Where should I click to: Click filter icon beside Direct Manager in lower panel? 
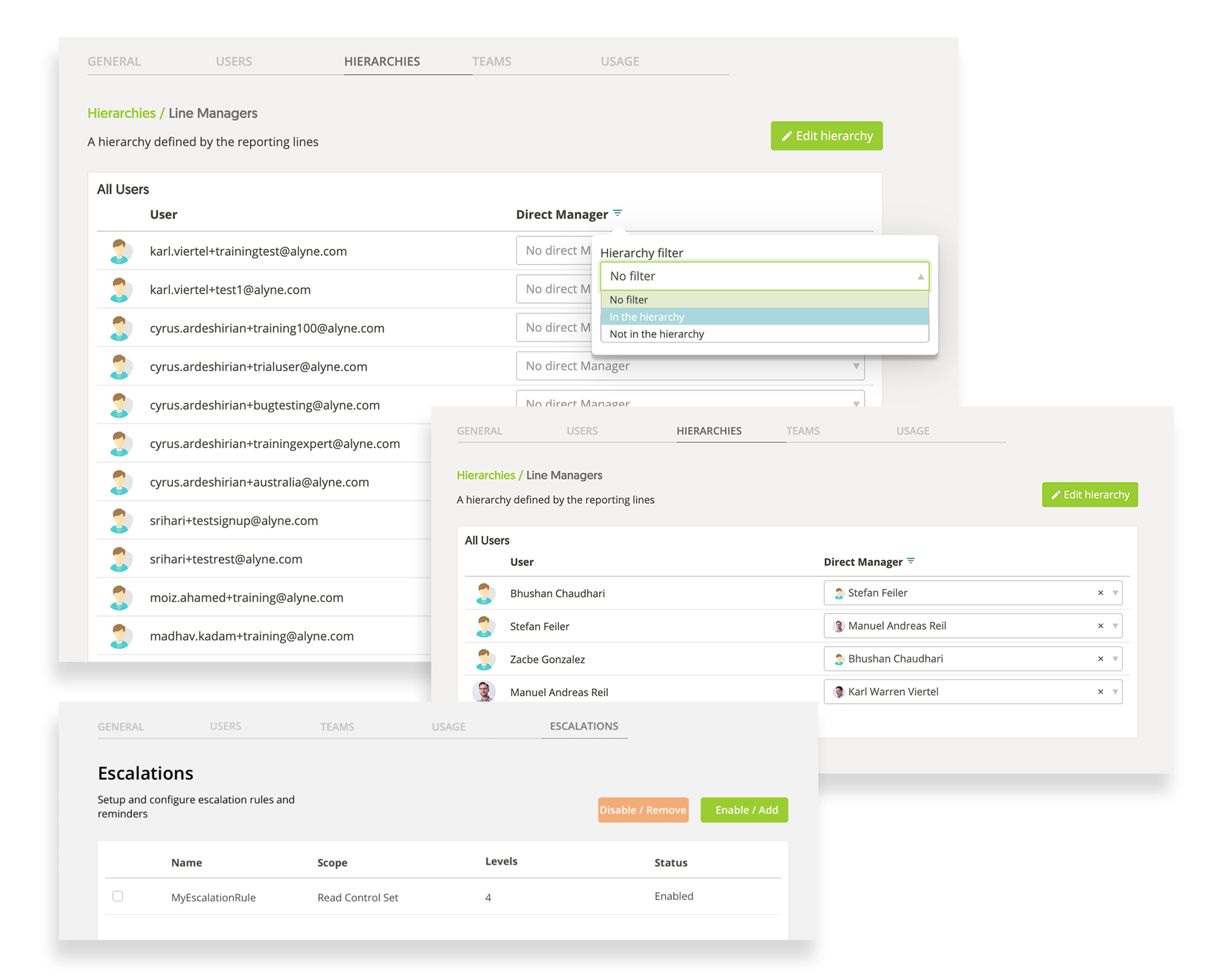[911, 561]
